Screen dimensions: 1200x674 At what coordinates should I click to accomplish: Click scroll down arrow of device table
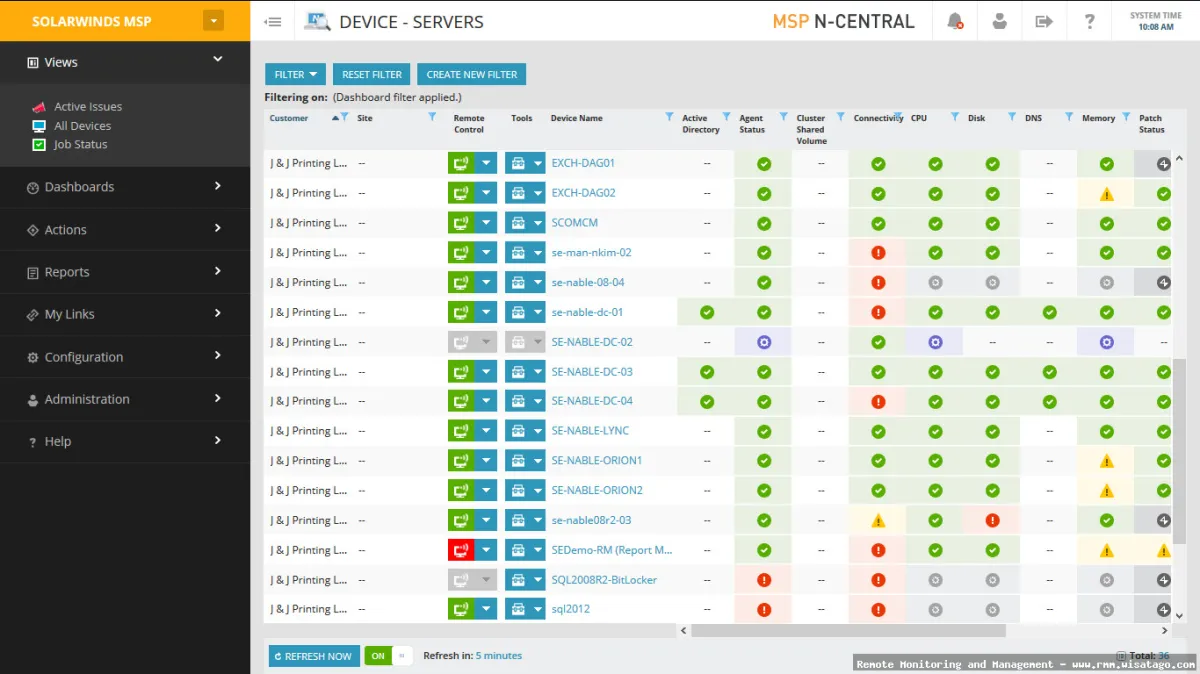pyautogui.click(x=1179, y=617)
